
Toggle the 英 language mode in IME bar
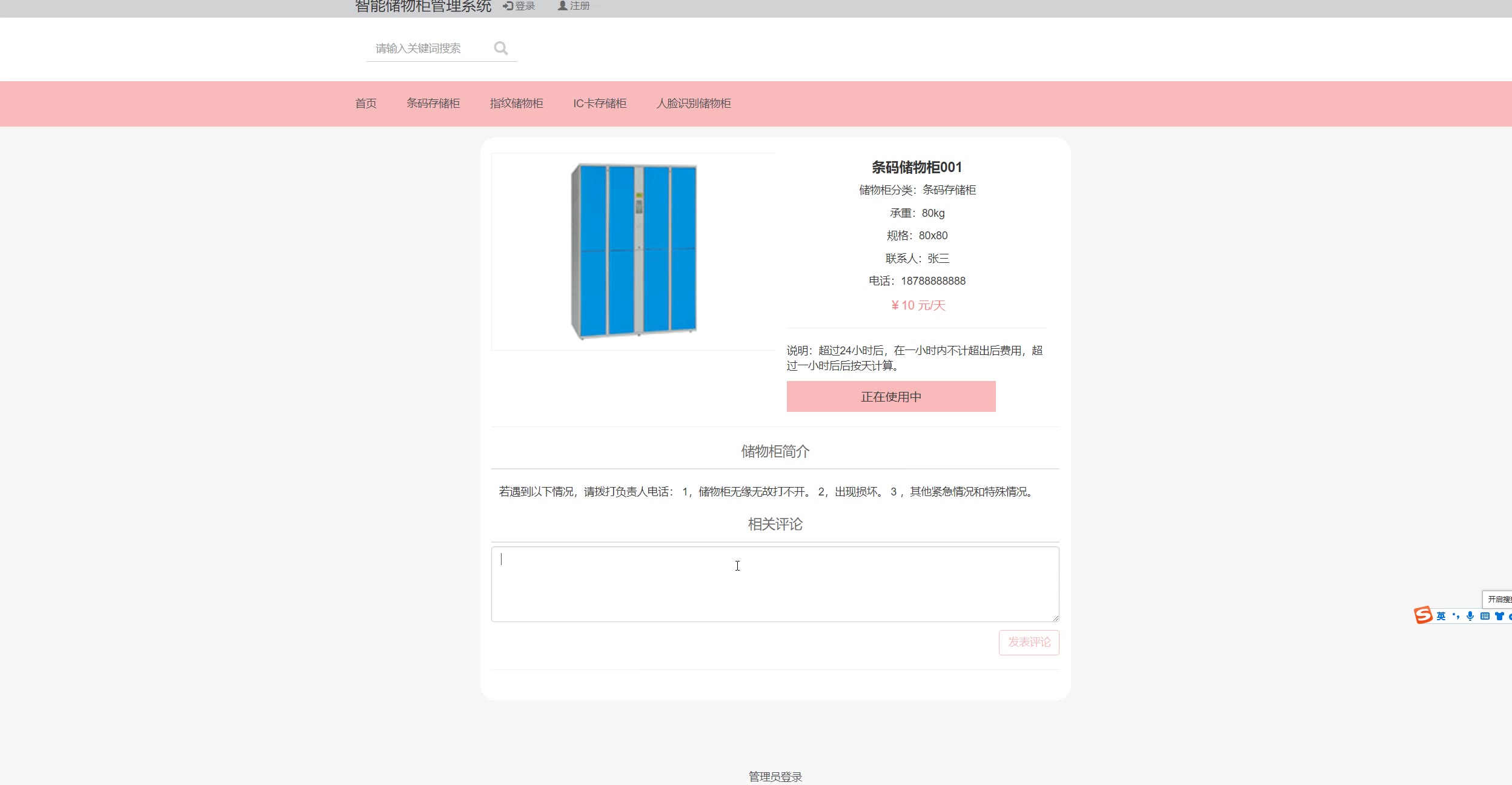[x=1441, y=616]
